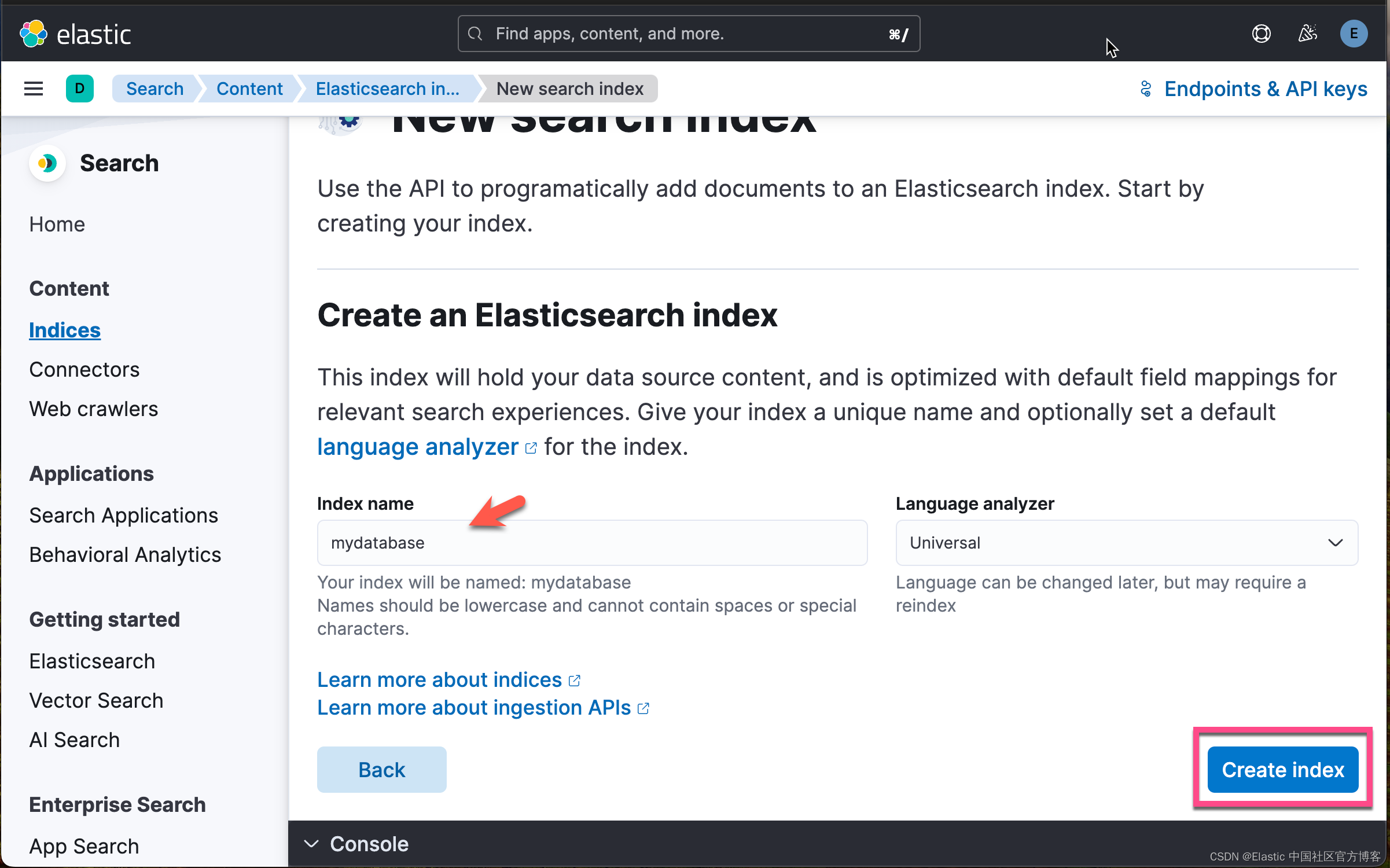The height and width of the screenshot is (868, 1390).
Task: Click the external-link icon beside language analyzer
Action: (x=531, y=447)
